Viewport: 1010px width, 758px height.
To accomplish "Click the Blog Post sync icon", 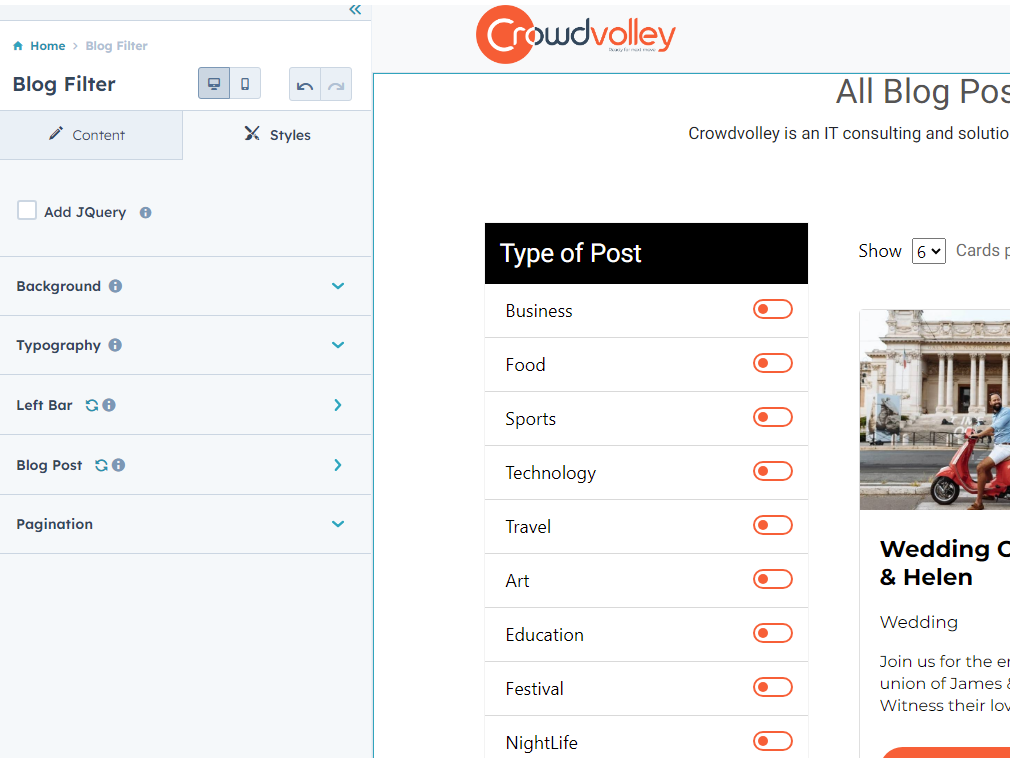I will click(101, 465).
